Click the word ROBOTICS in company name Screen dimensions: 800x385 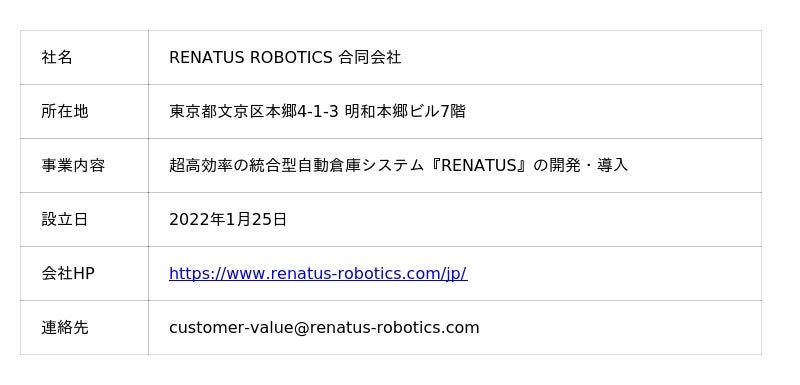point(291,58)
